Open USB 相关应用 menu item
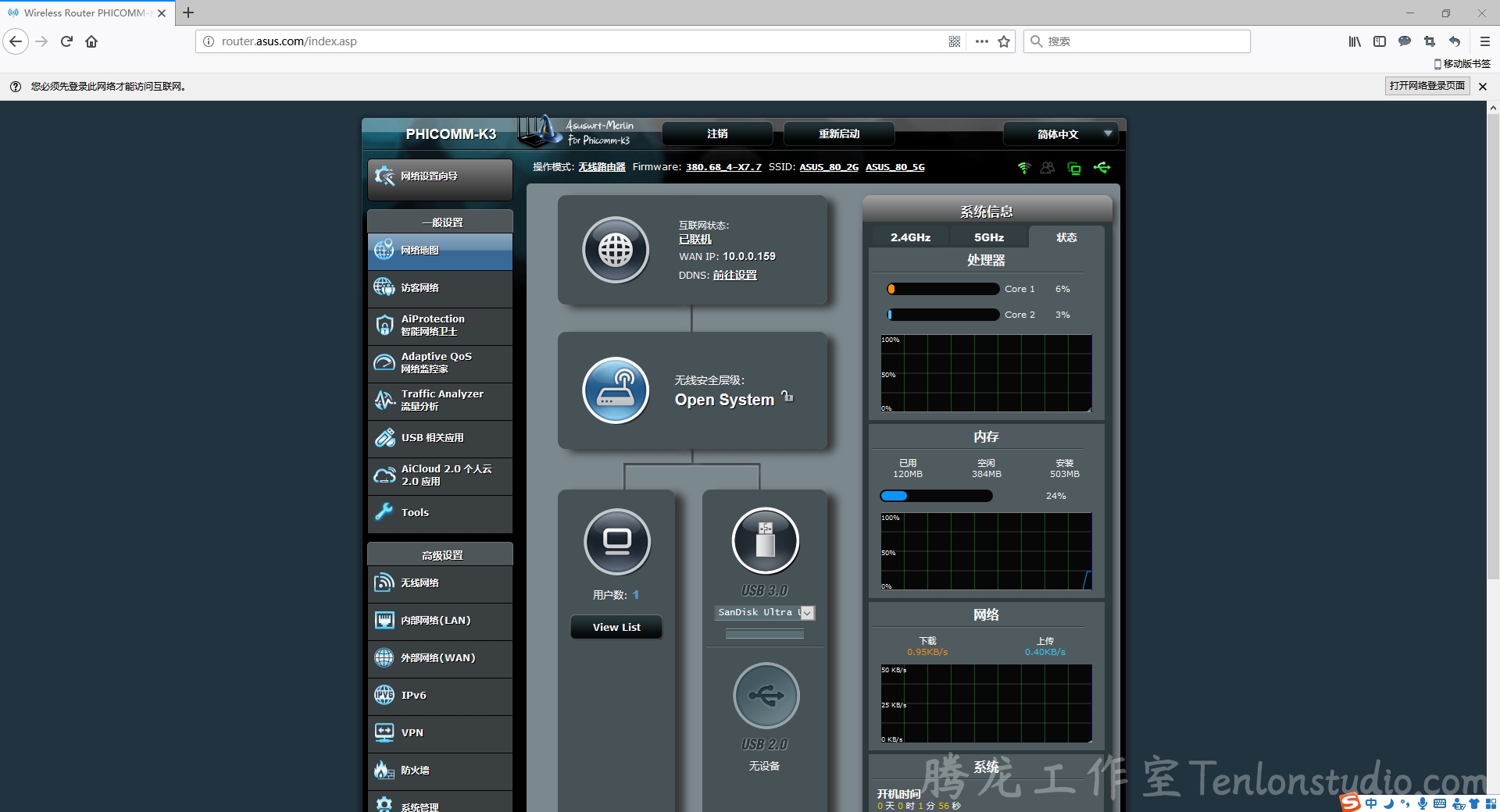This screenshot has width=1500, height=812. coord(440,438)
